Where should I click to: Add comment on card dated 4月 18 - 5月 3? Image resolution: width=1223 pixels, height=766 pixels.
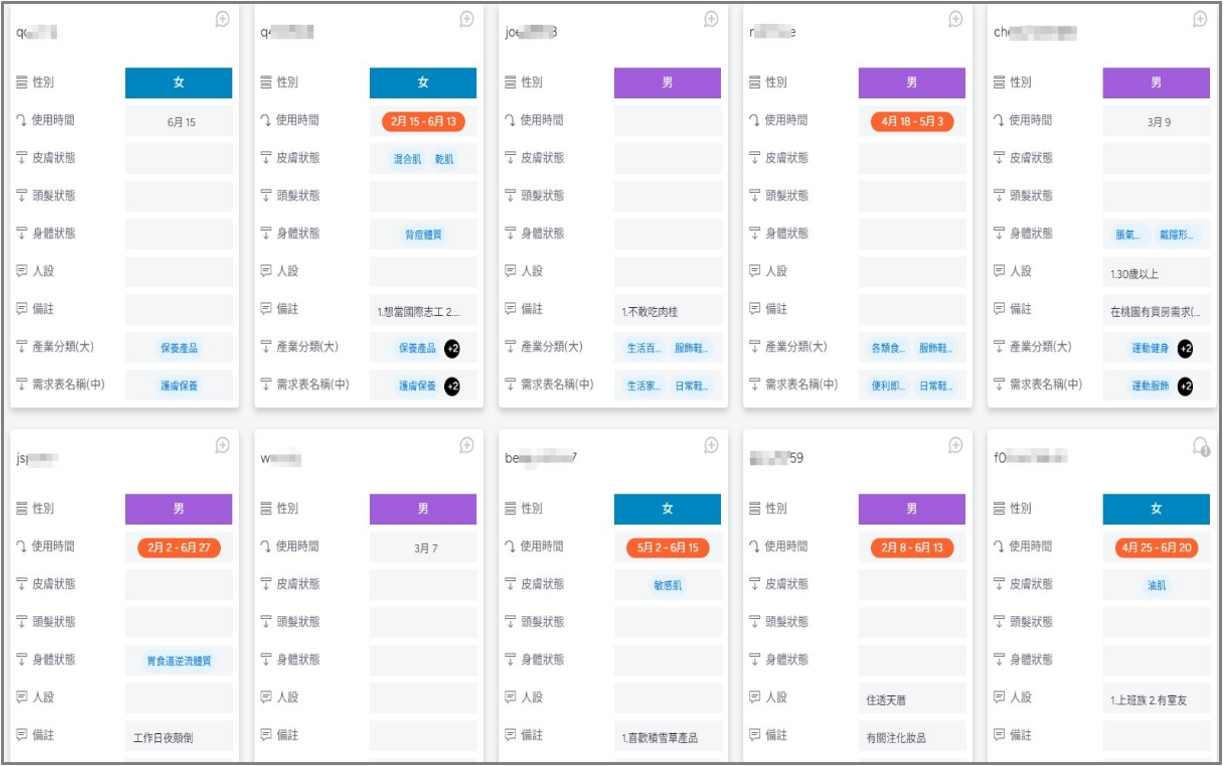point(955,19)
